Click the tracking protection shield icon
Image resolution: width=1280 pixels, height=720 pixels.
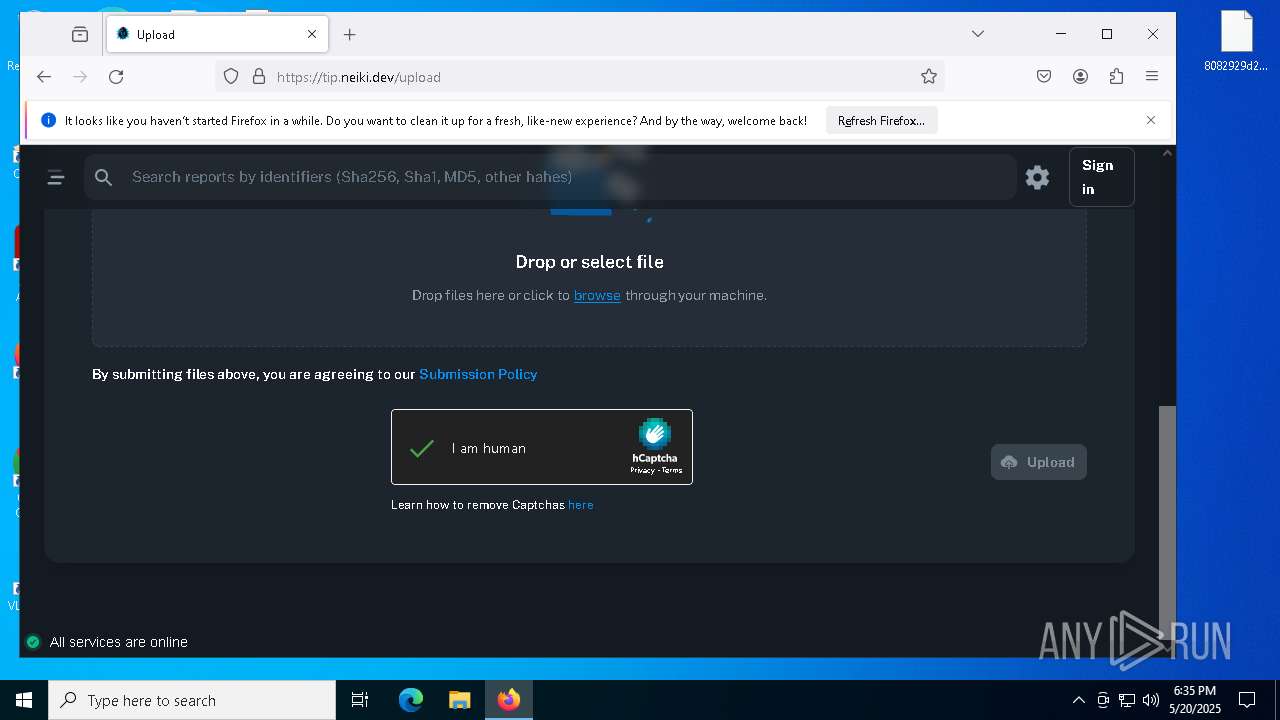(231, 77)
